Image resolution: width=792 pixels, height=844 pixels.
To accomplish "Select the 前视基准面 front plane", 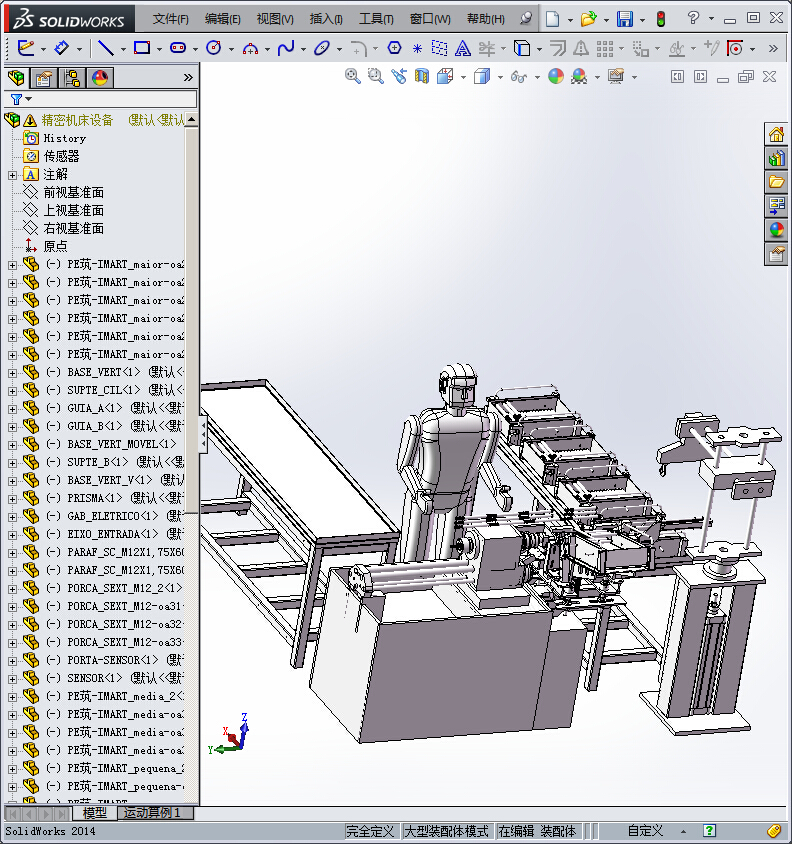I will pyautogui.click(x=73, y=192).
